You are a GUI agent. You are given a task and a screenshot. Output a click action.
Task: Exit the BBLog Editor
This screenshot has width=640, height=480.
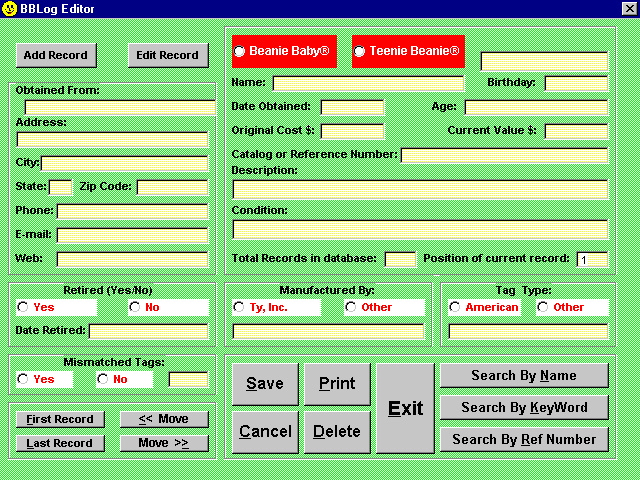click(405, 408)
